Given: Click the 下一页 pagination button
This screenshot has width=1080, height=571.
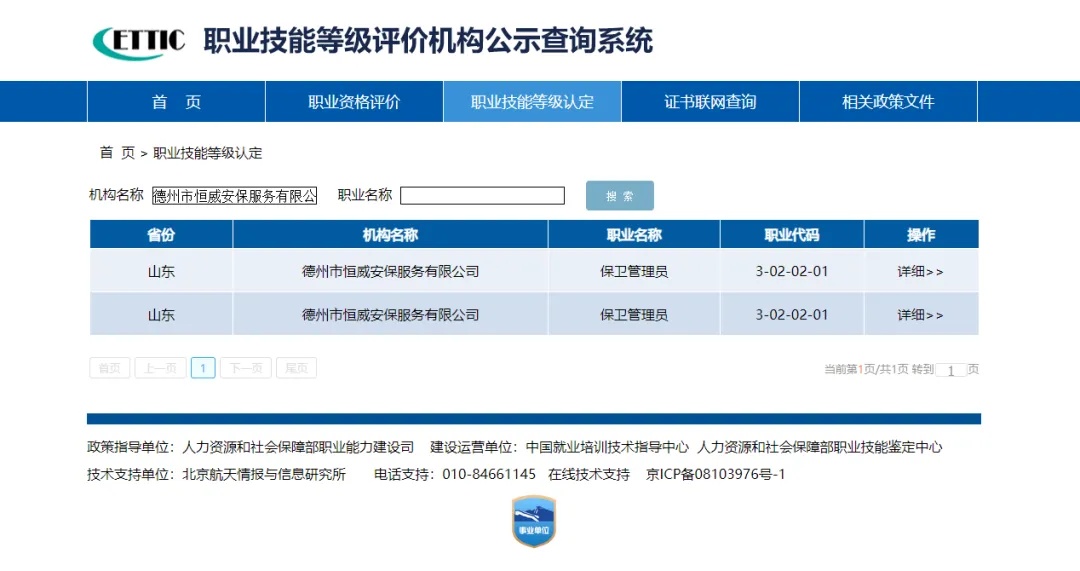Looking at the screenshot, I should [246, 368].
